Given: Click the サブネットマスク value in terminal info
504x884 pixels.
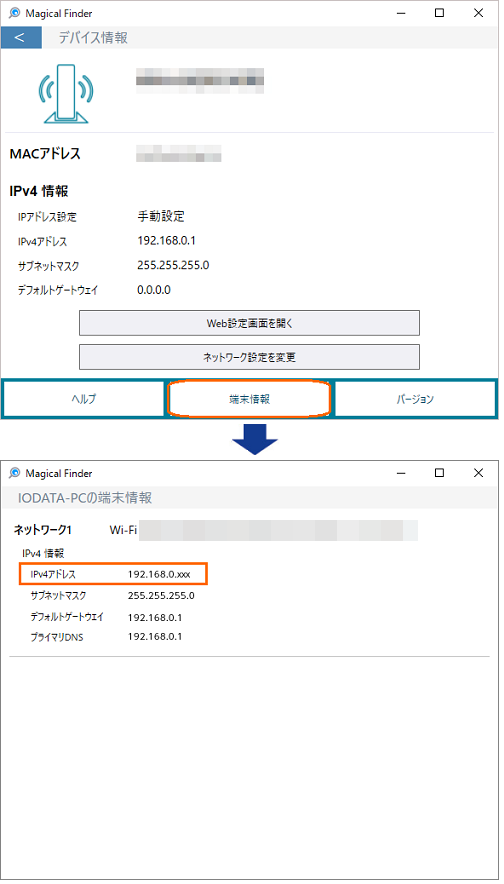Looking at the screenshot, I should coord(161,595).
